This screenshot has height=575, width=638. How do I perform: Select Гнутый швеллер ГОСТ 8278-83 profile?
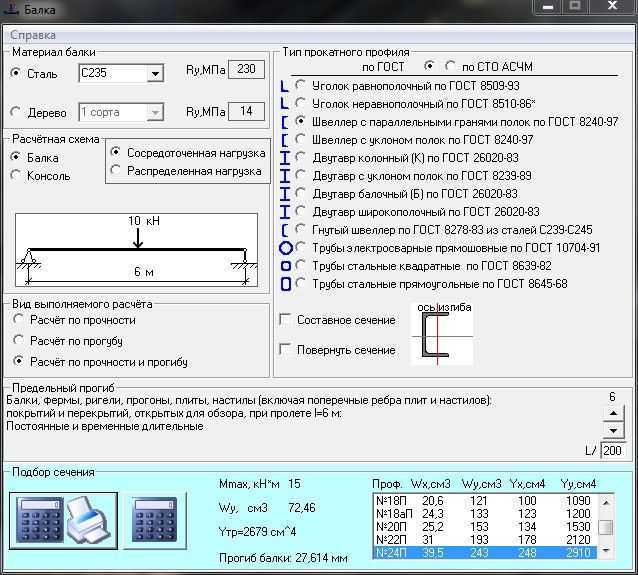click(300, 229)
